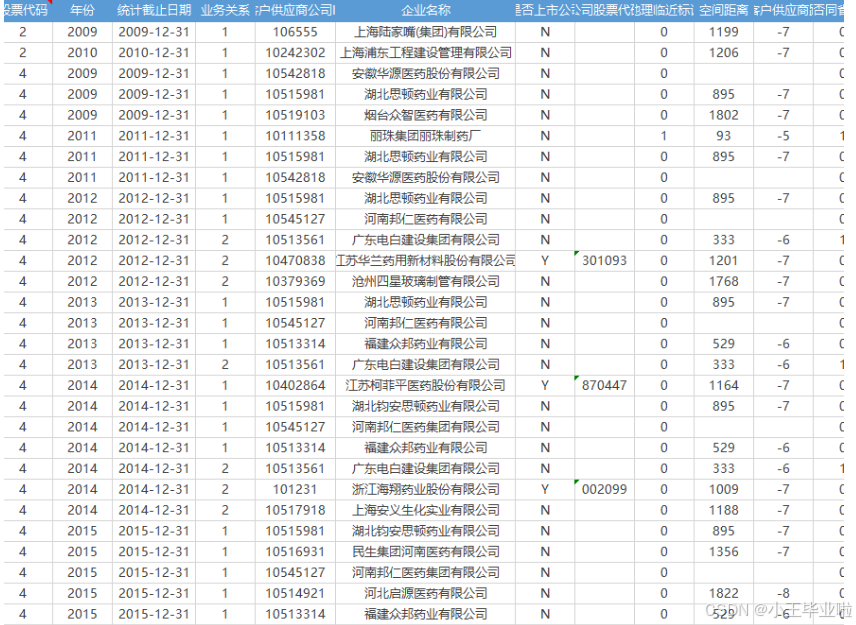This screenshot has height=625, width=856.
Task: Click the date cell 2010-12-31
Action: [x=154, y=53]
